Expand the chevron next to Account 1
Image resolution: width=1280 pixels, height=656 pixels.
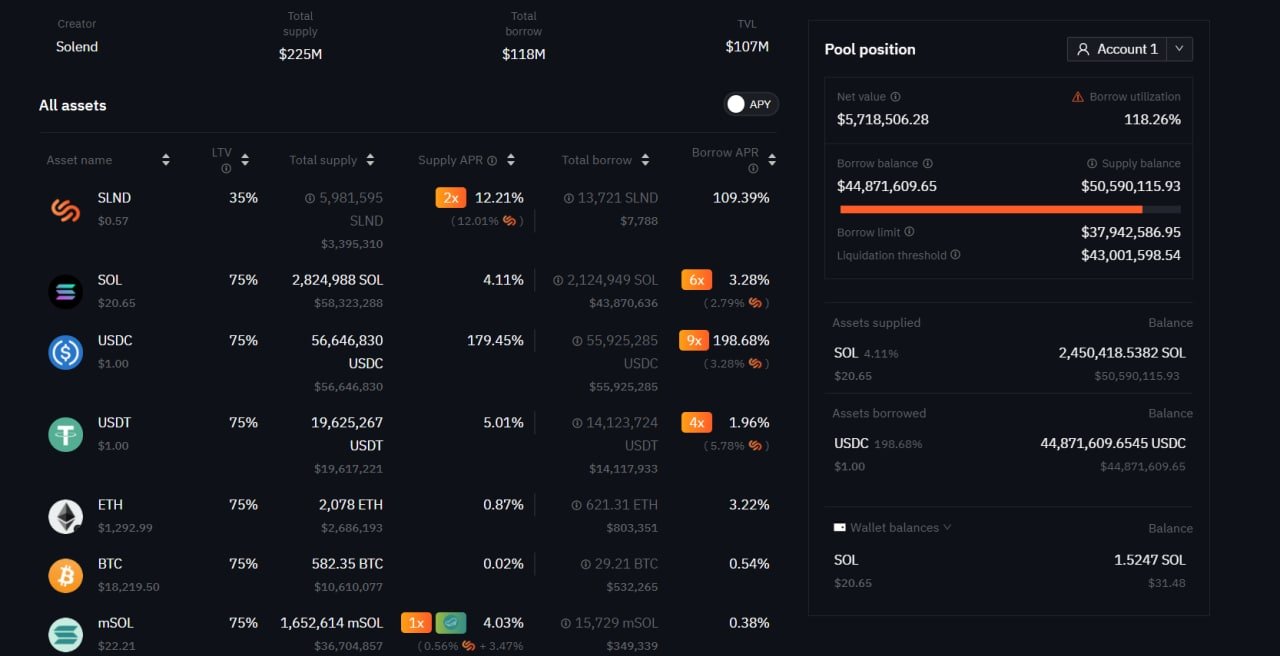point(1179,49)
